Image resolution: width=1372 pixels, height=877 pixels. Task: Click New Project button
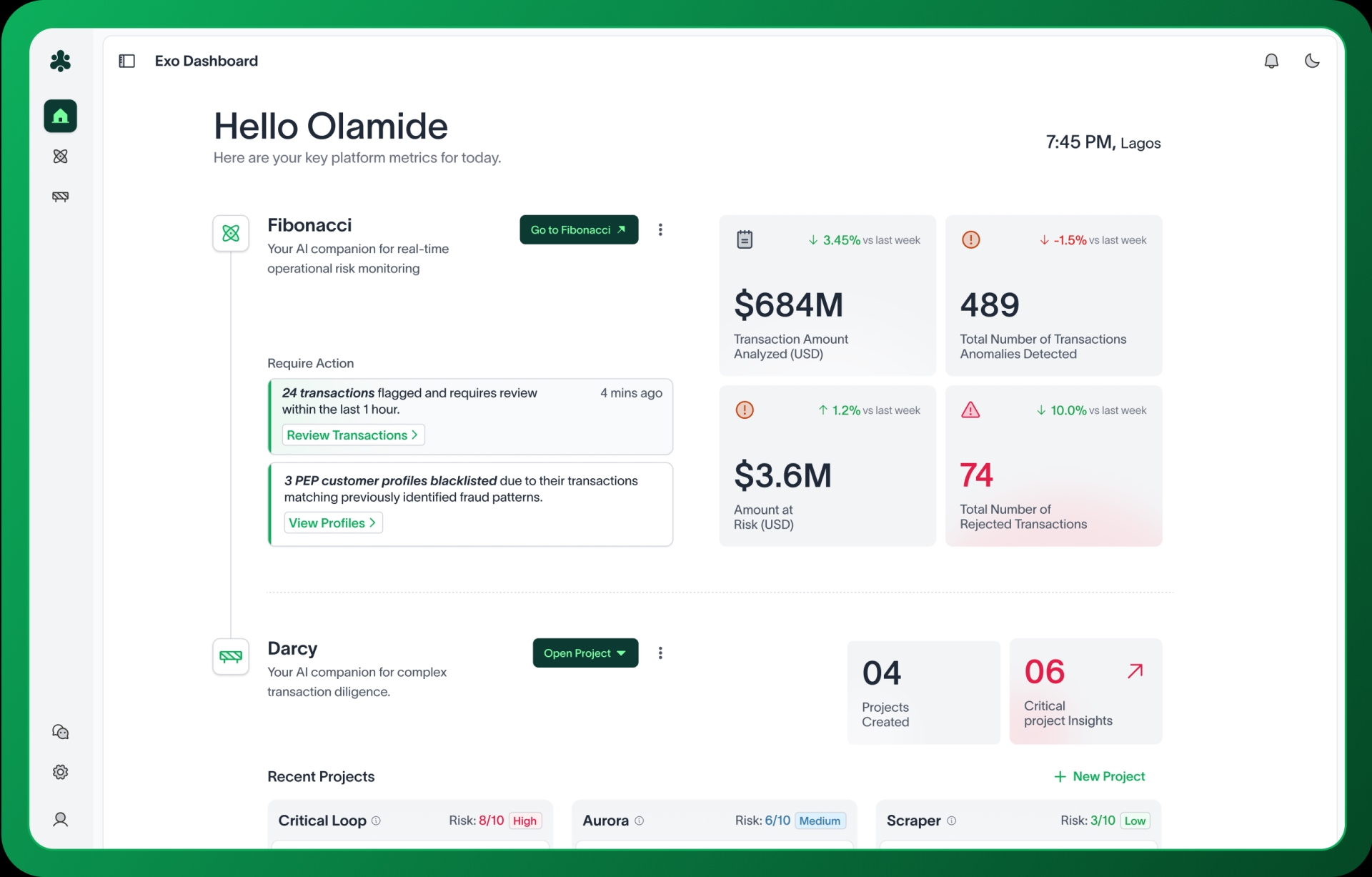point(1099,776)
